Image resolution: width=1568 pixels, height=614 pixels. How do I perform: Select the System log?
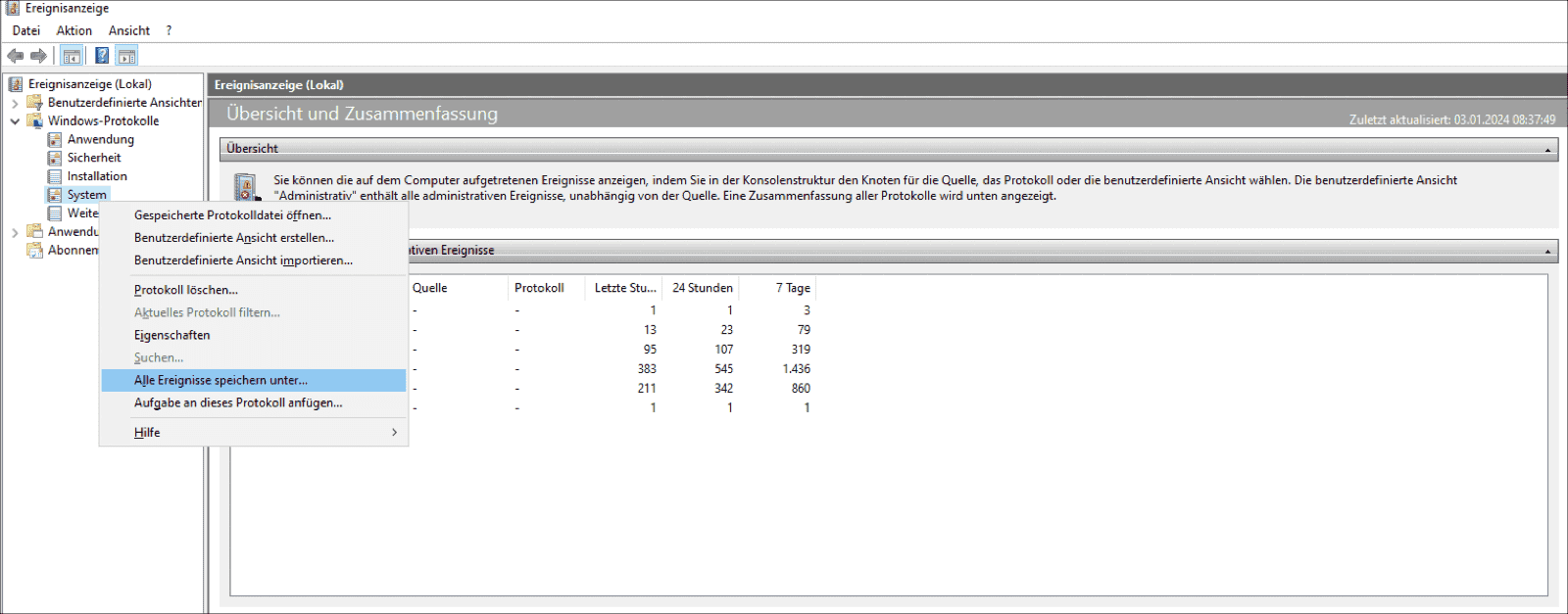86,196
